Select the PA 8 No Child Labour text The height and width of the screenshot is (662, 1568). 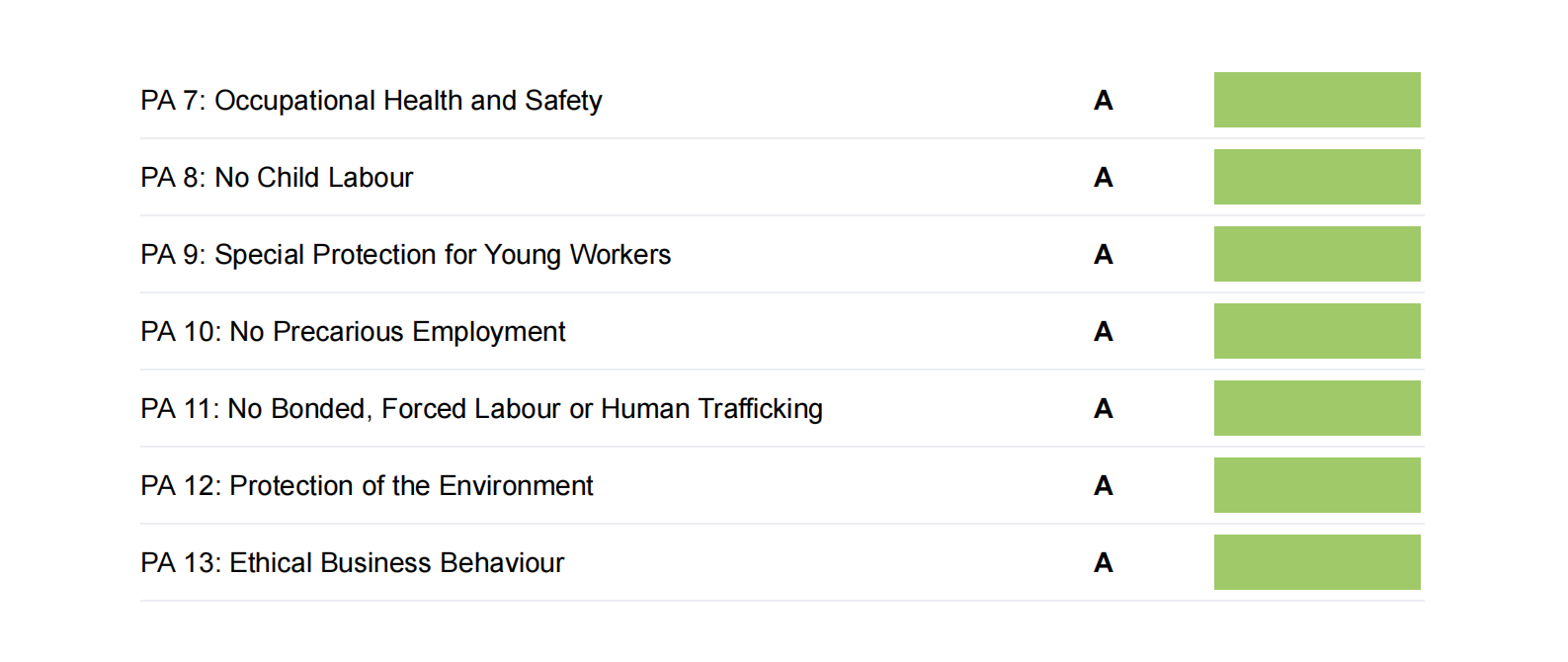pyautogui.click(x=277, y=178)
